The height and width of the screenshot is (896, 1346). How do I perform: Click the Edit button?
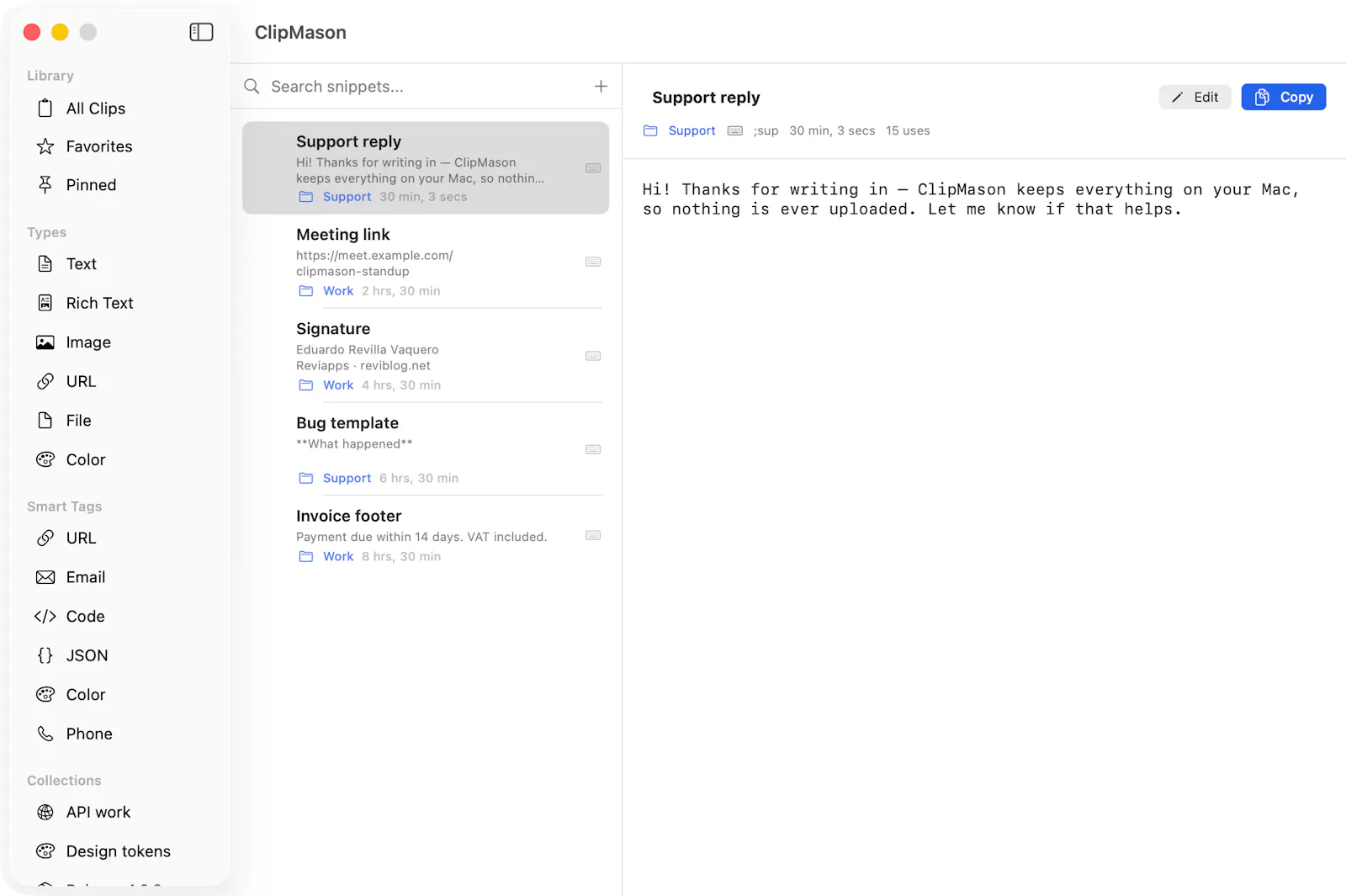pyautogui.click(x=1195, y=97)
